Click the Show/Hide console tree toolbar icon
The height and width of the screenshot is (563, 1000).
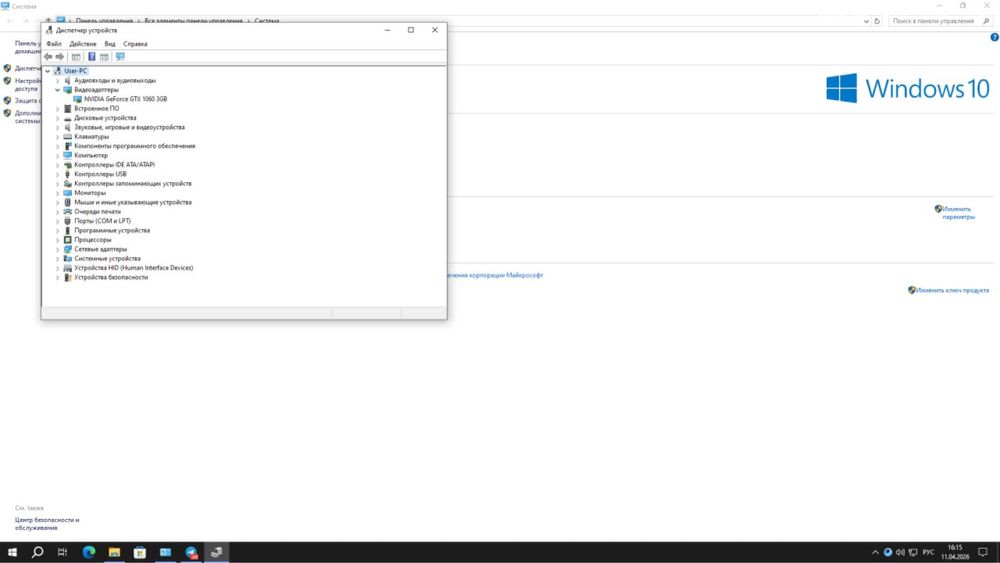tap(76, 57)
